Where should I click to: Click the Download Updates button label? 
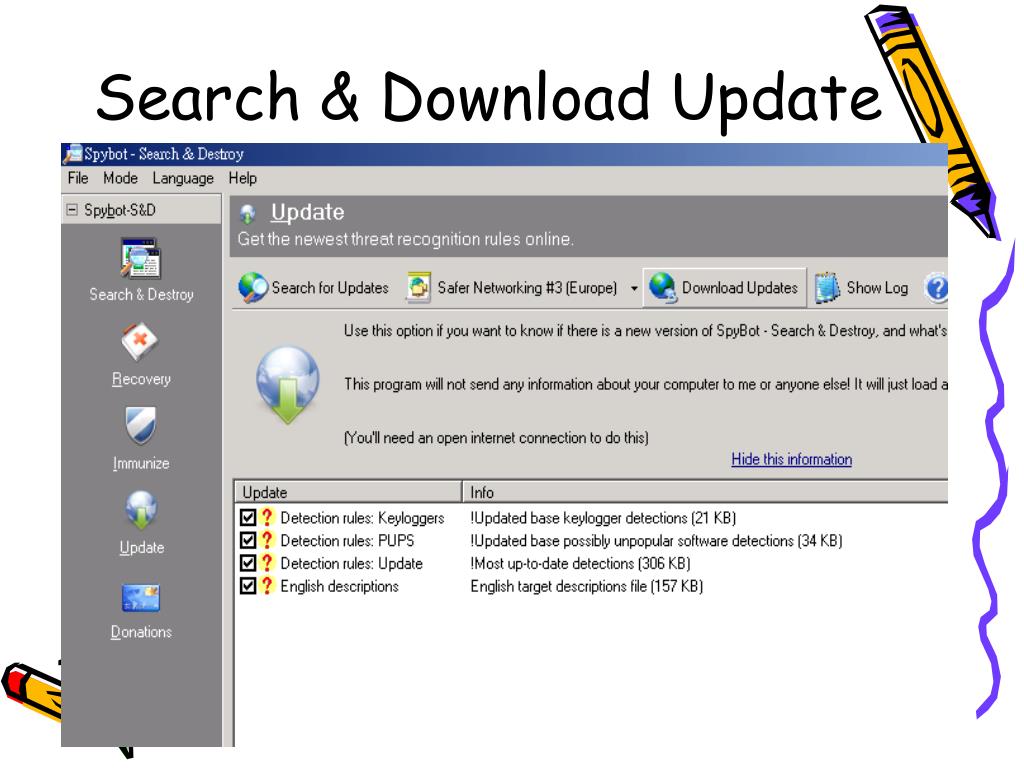tap(740, 288)
